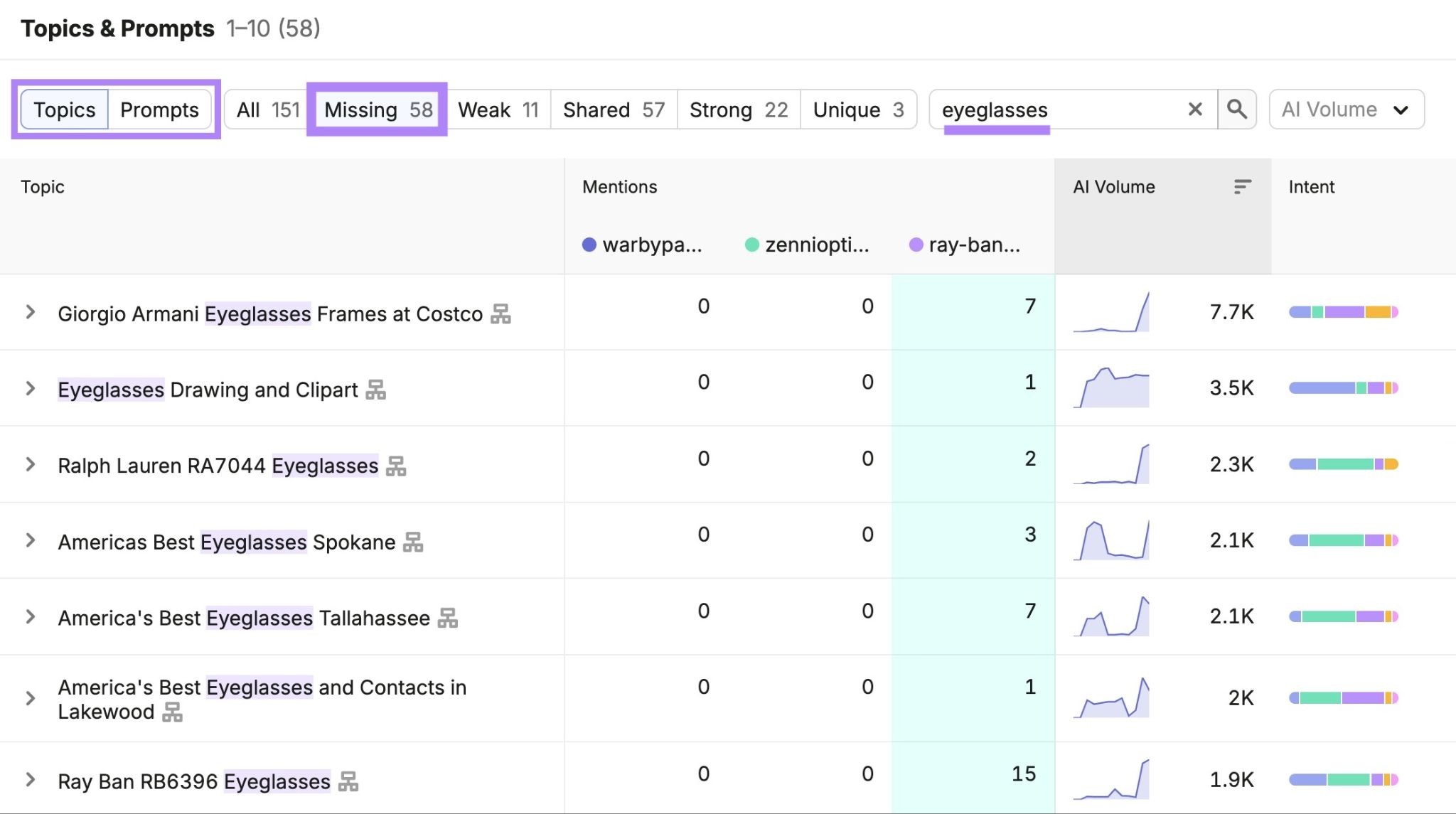Open trend sparkline for Spokane row
The height and width of the screenshot is (814, 1456).
[x=1111, y=540]
